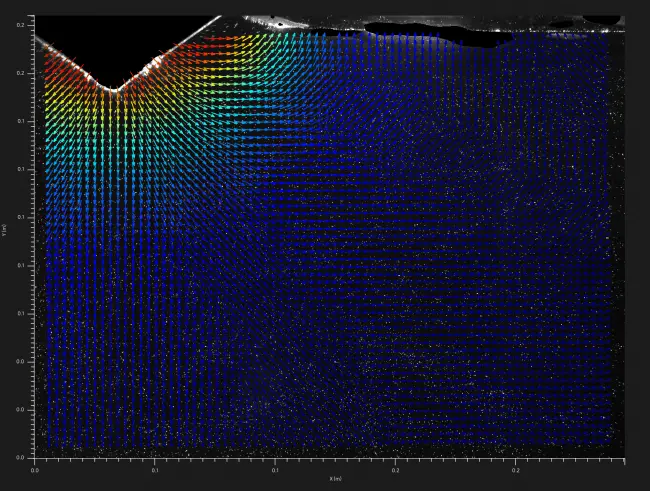Click the first 0.2 tick on X axis
This screenshot has width=650, height=491.
(x=395, y=467)
